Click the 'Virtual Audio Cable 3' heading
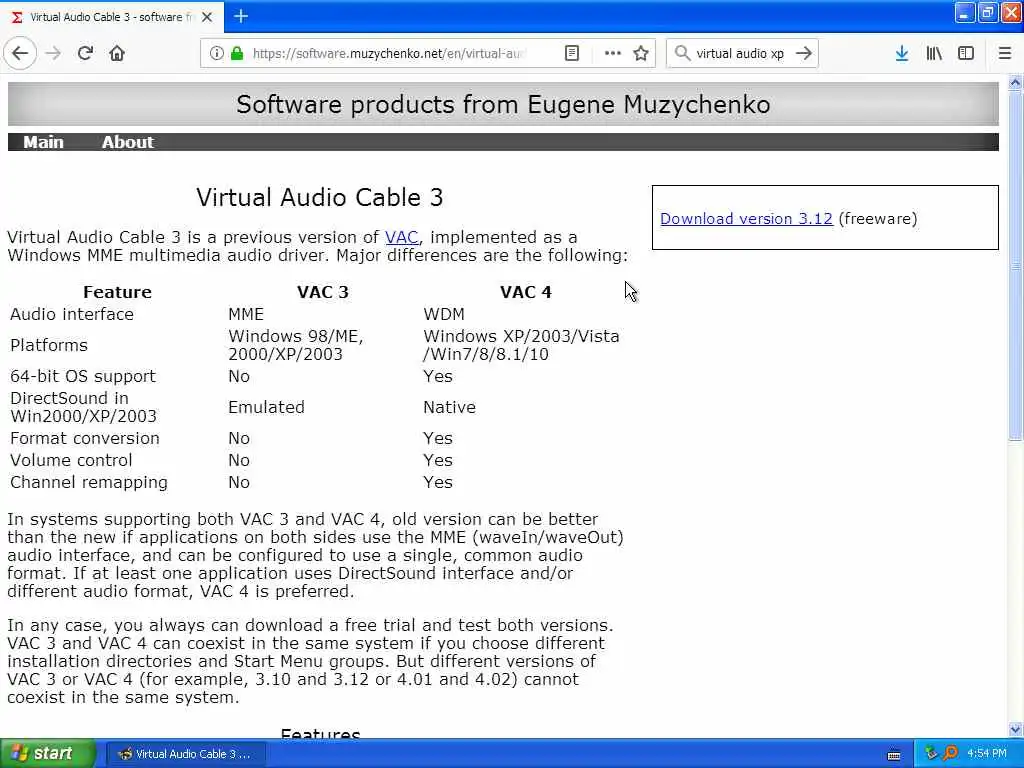1024x768 pixels. [319, 198]
